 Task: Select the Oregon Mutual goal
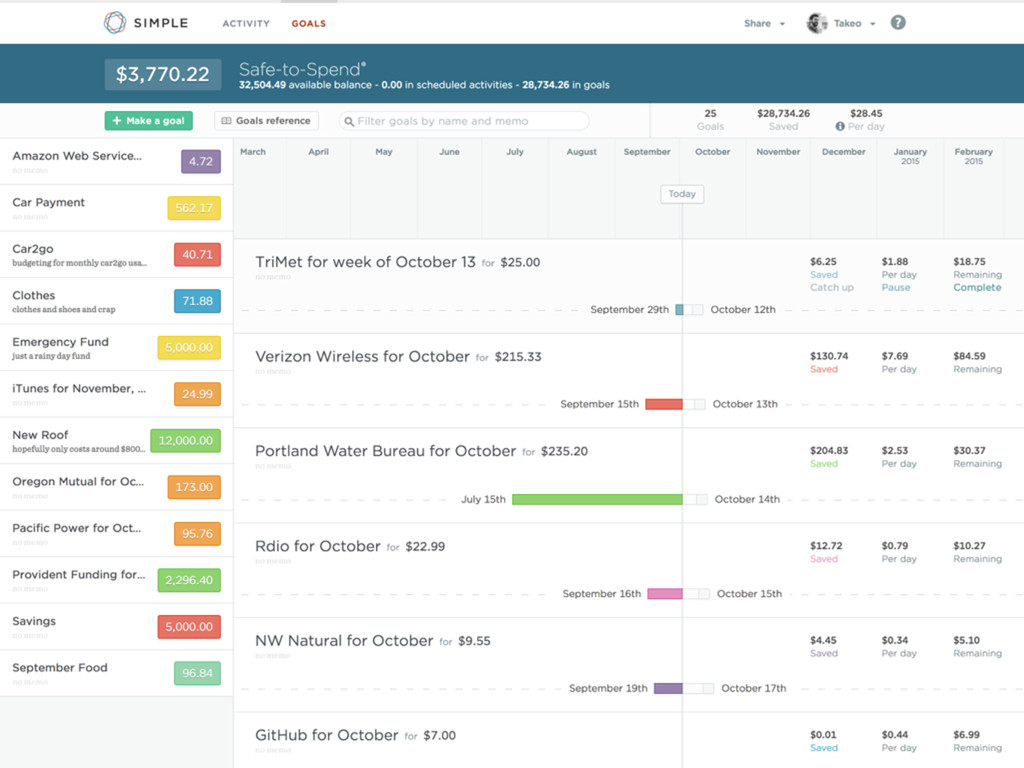coord(116,487)
